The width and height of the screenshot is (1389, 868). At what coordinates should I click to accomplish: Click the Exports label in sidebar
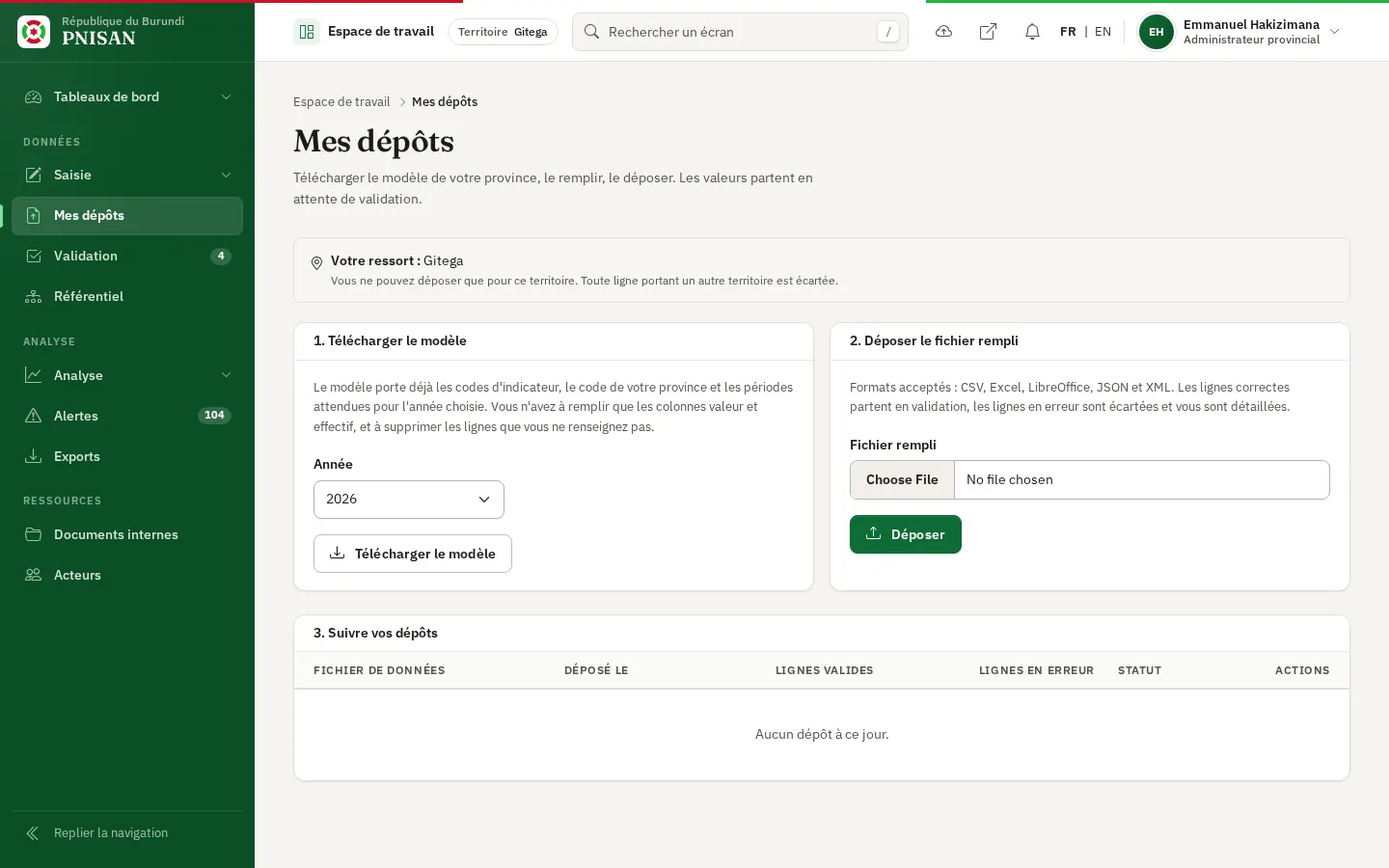pos(77,456)
